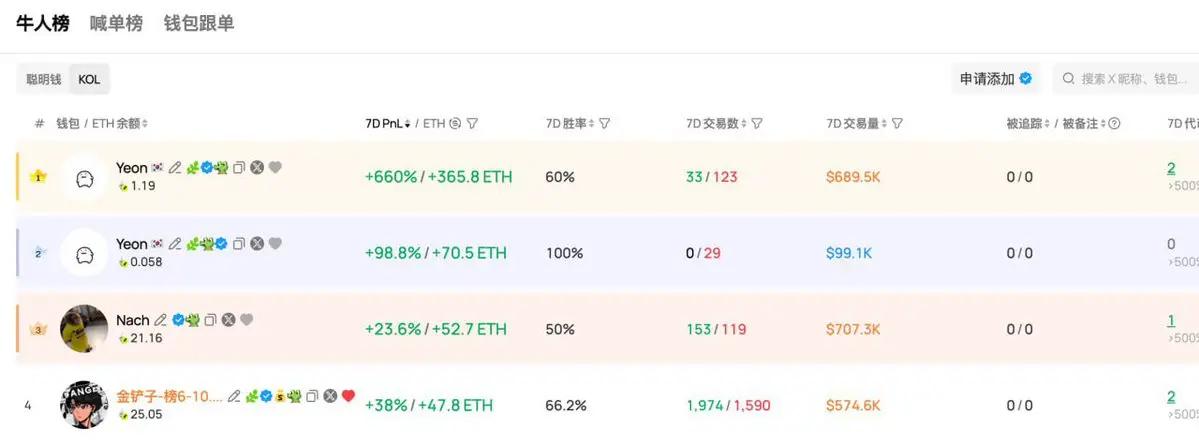
Task: Click the 153 / 119 trade count
Action: click(716, 330)
